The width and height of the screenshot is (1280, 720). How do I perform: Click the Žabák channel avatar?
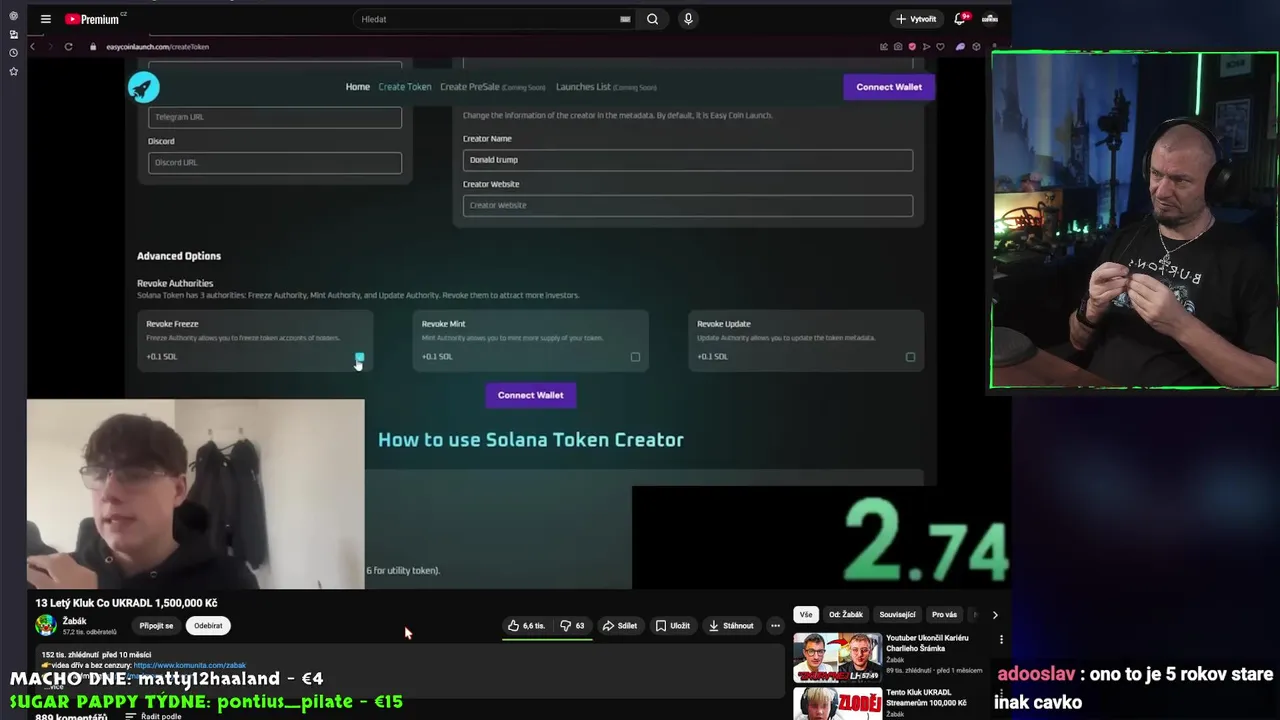click(46, 626)
